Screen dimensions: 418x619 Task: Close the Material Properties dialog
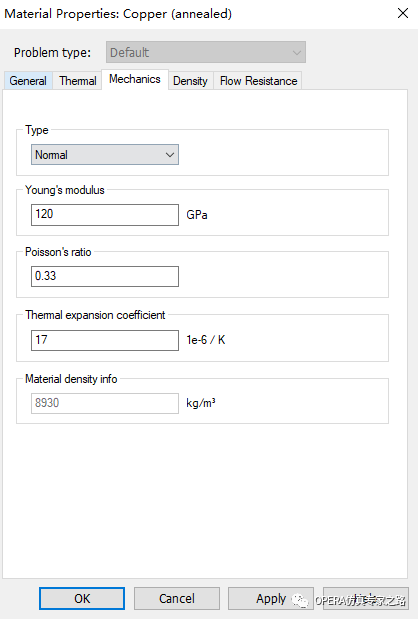click(403, 13)
